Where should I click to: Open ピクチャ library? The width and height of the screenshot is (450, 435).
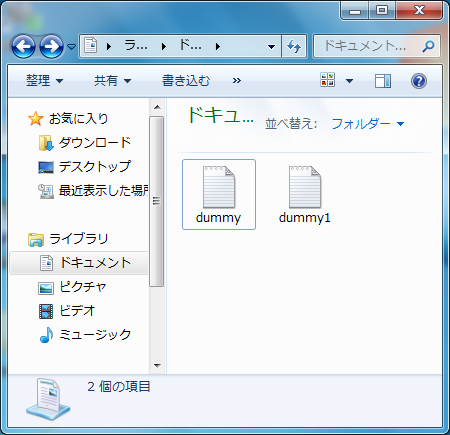pos(83,287)
